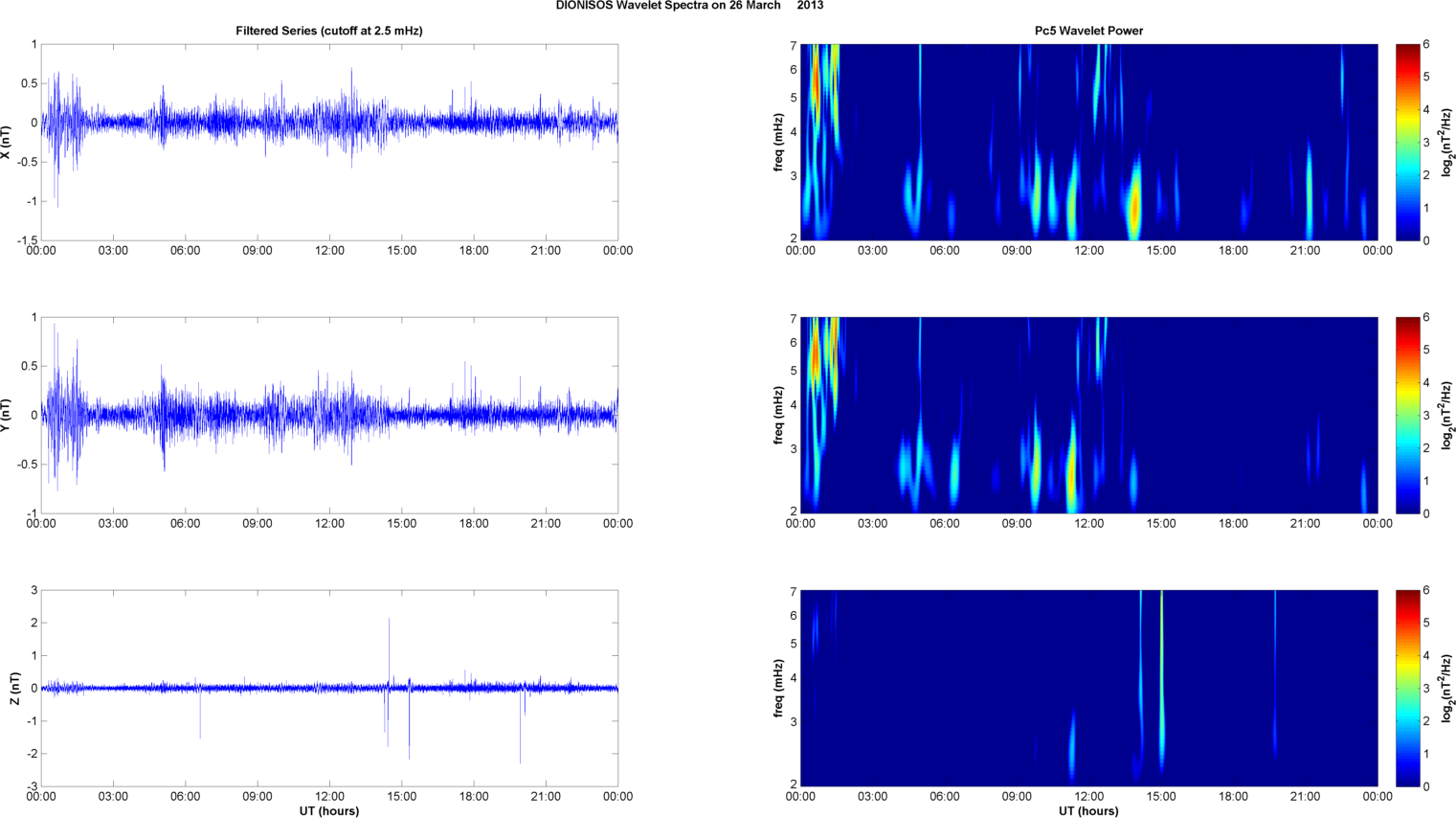Image resolution: width=1456 pixels, height=818 pixels.
Task: Click 'freq (mHz)' label of the top wavelet spectrum
Action: pyautogui.click(x=779, y=142)
